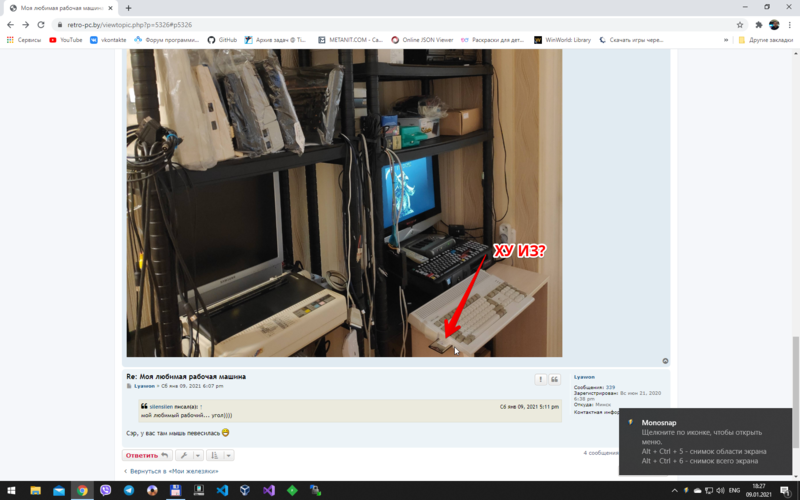Reload the page with the refresh icon

[x=41, y=24]
